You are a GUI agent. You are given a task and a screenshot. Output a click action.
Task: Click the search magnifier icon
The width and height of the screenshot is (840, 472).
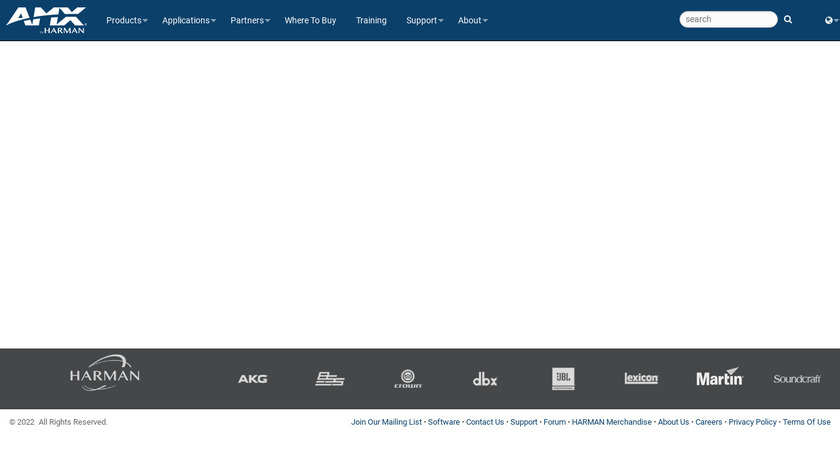coord(788,19)
